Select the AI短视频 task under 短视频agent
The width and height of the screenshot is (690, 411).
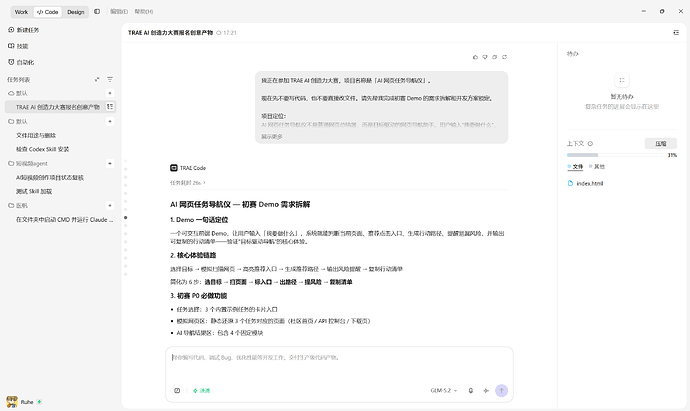tap(50, 178)
